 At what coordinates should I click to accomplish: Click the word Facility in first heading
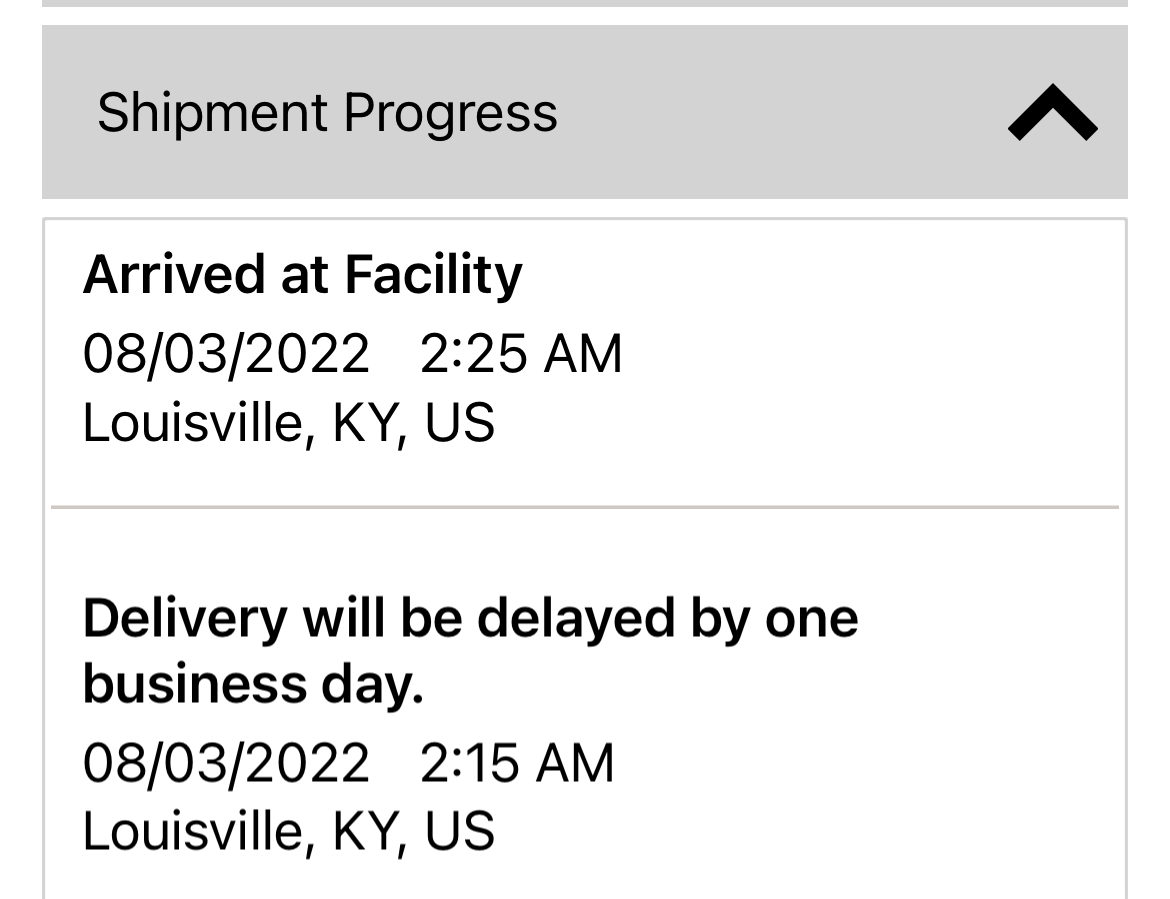[433, 275]
